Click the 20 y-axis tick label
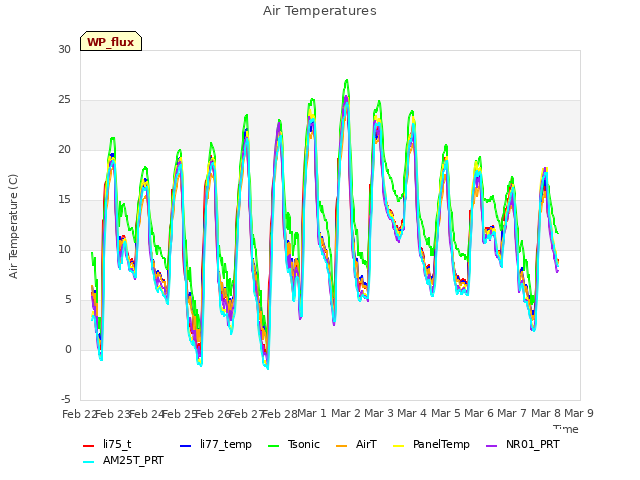Image resolution: width=640 pixels, height=480 pixels. 64,149
